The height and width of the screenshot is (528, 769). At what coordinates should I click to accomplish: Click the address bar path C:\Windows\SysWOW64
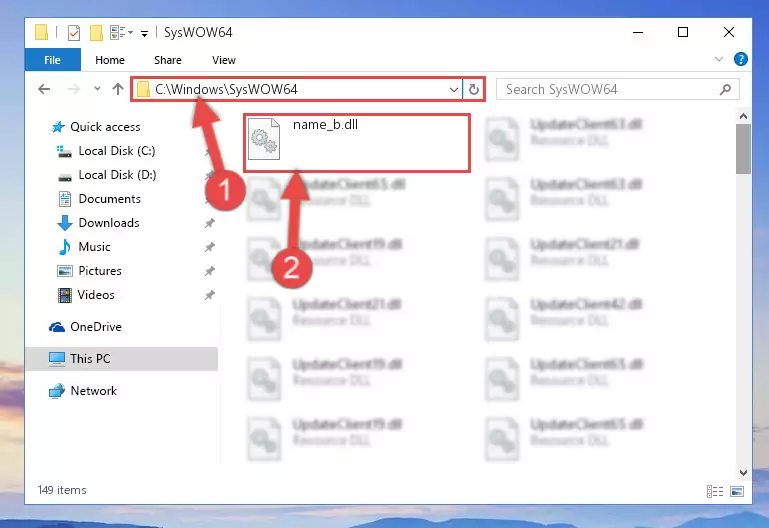[x=226, y=89]
